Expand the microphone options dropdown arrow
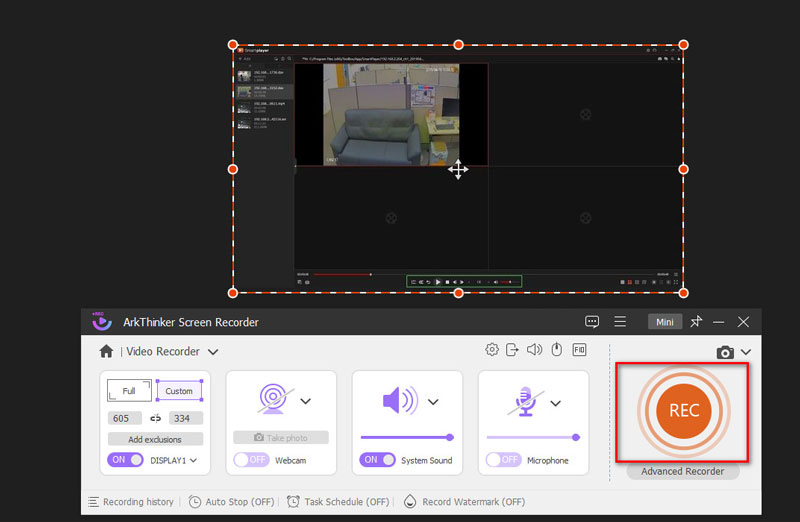 [556, 403]
